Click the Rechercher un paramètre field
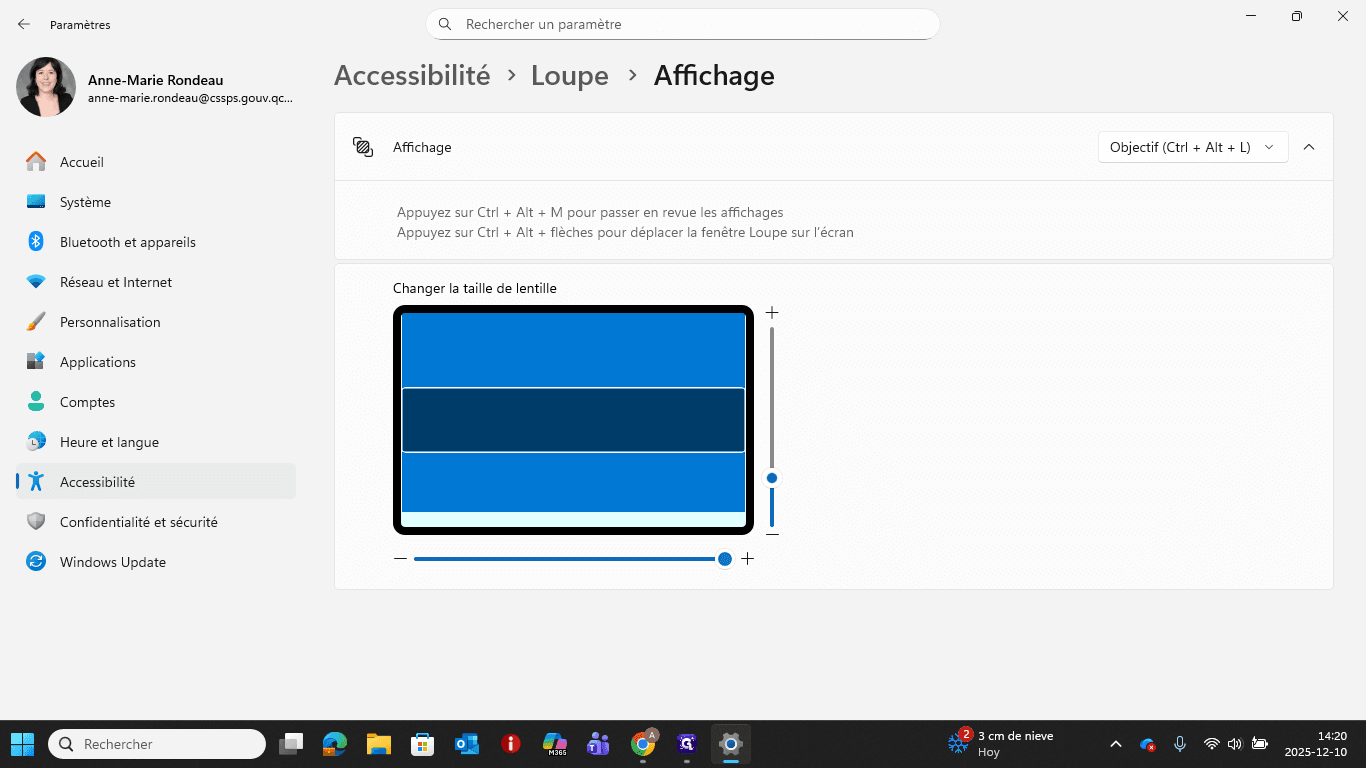 point(683,24)
